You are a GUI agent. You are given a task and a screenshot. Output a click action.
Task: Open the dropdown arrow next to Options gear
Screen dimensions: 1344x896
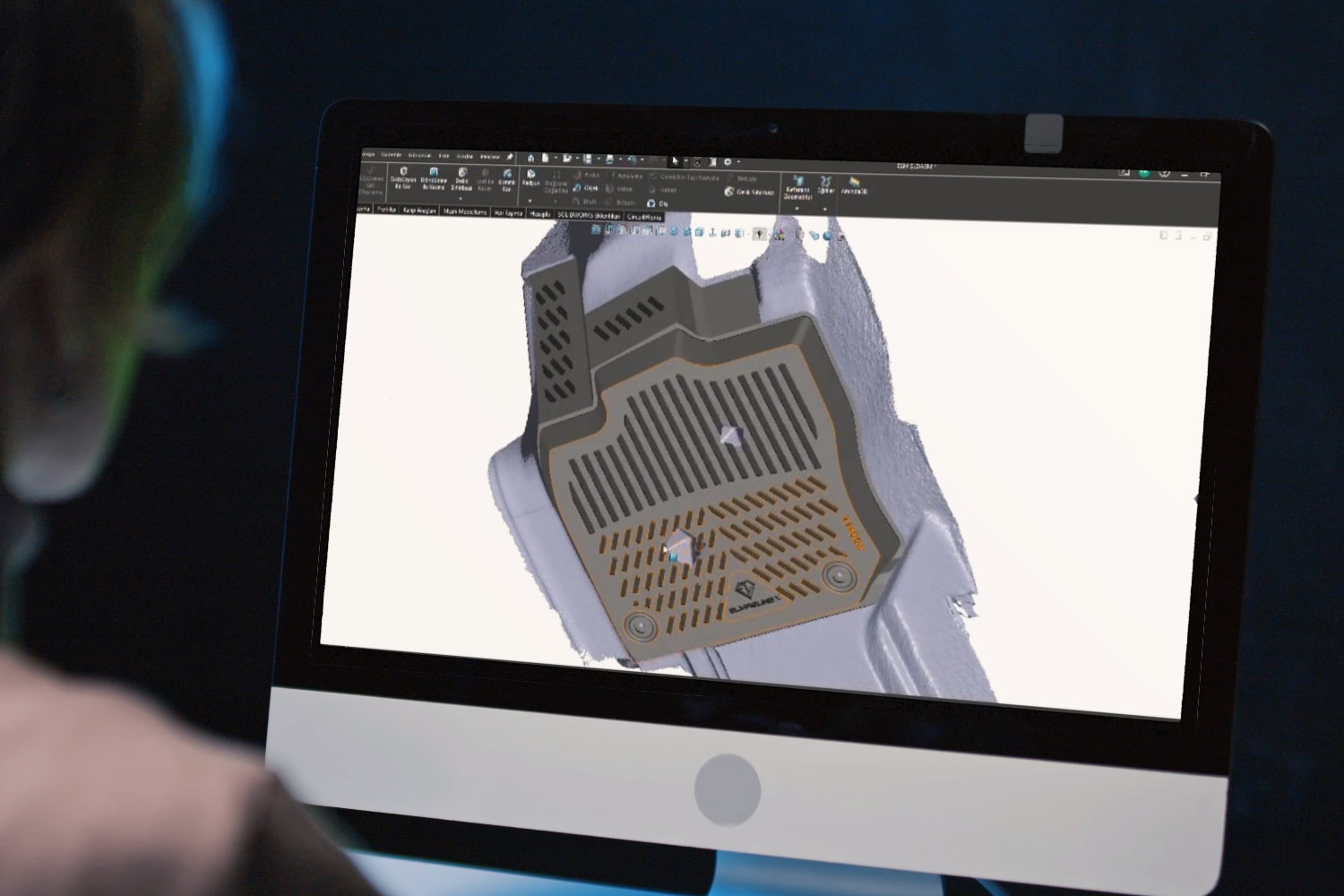(738, 163)
